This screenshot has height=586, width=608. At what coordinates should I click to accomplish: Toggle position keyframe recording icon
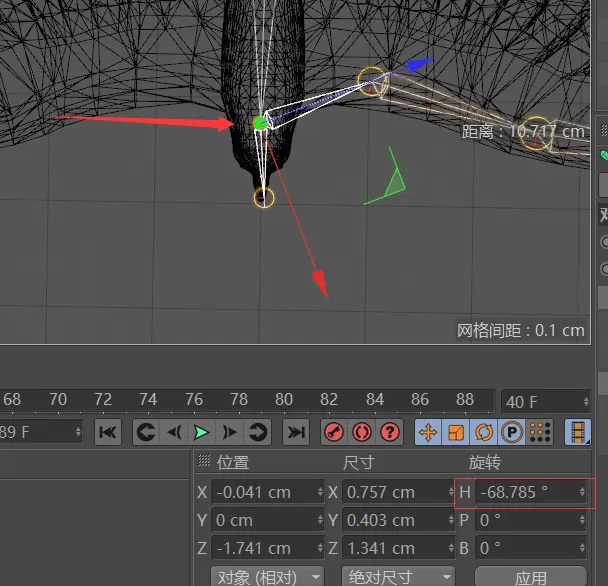(428, 432)
